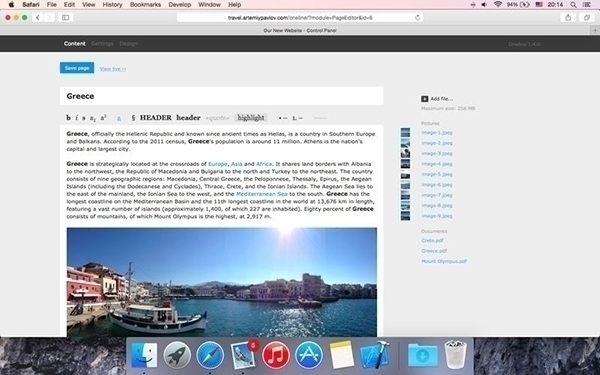Apply italic with the i button
Screen dimensions: 600x375
pos(77,118)
